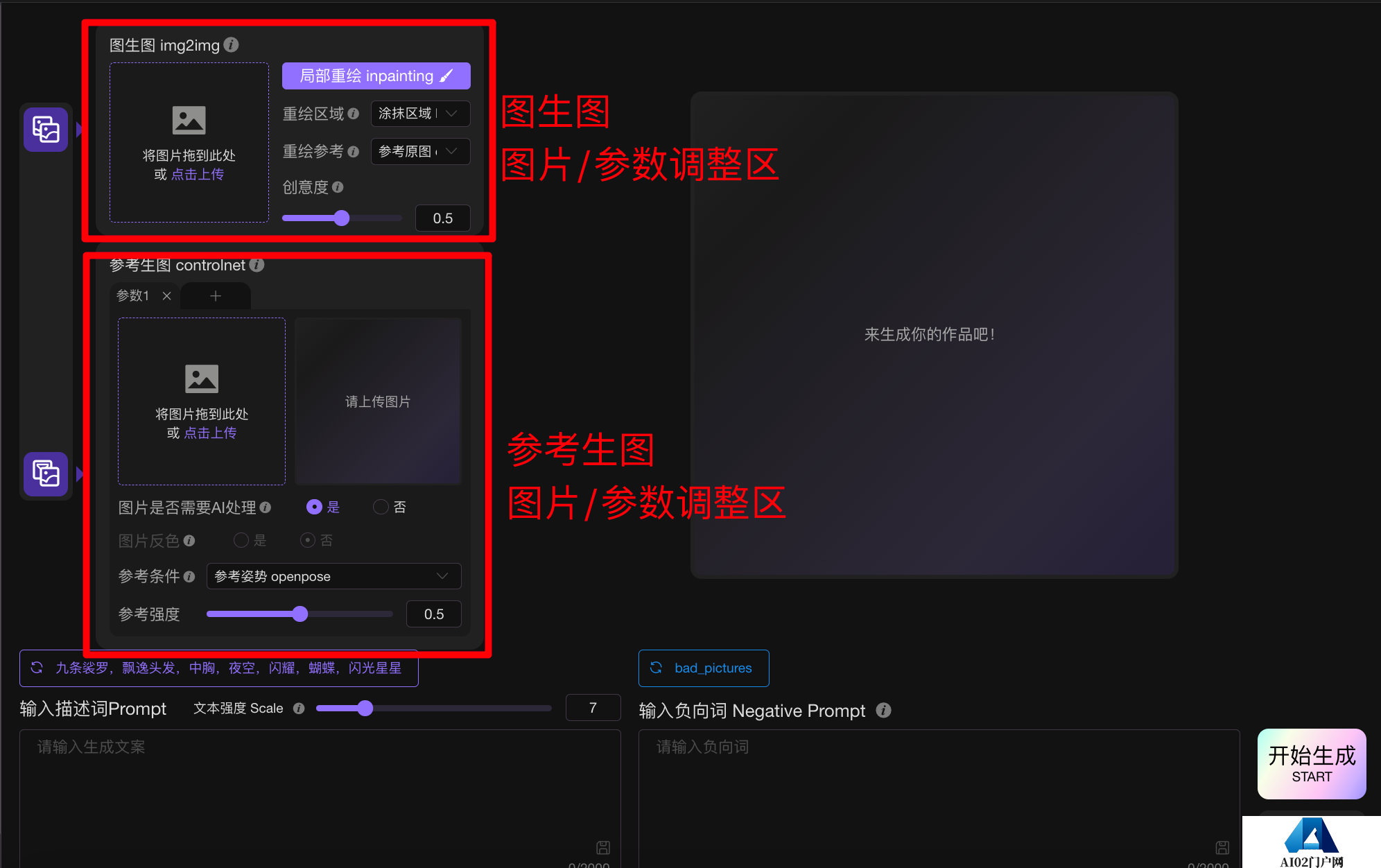This screenshot has height=868, width=1381.
Task: Open the 参考原图 dropdown
Action: pos(420,151)
